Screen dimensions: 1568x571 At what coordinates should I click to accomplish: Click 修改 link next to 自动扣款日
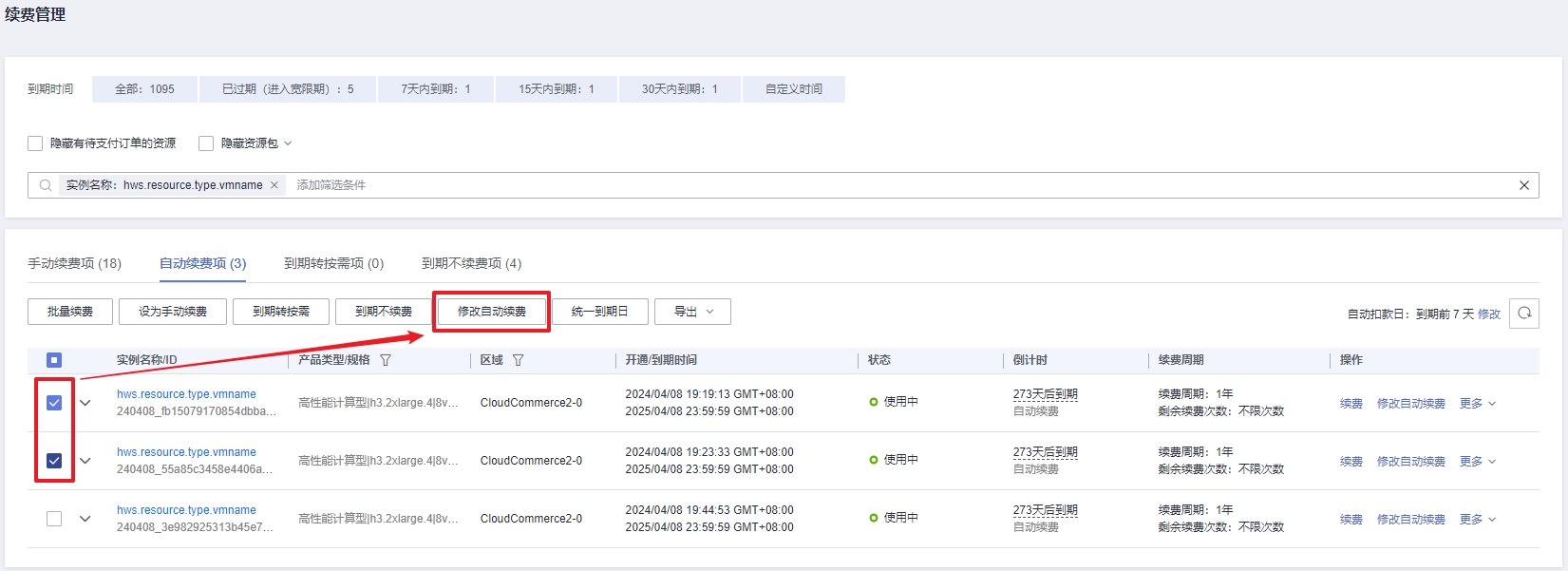point(1489,314)
